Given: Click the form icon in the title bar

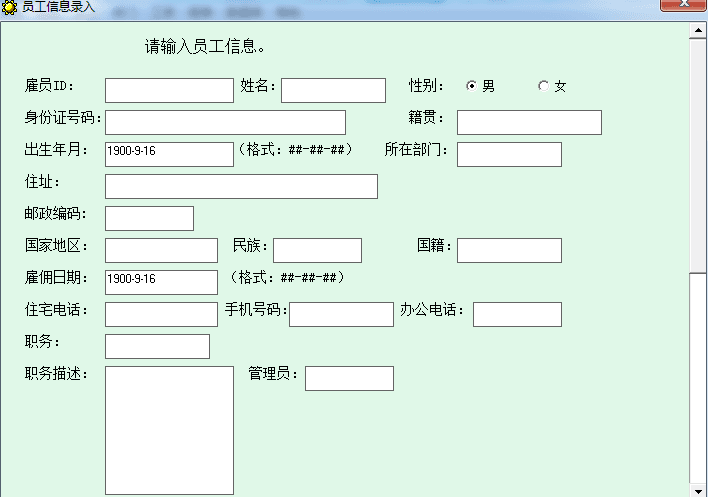Looking at the screenshot, I should click(9, 7).
